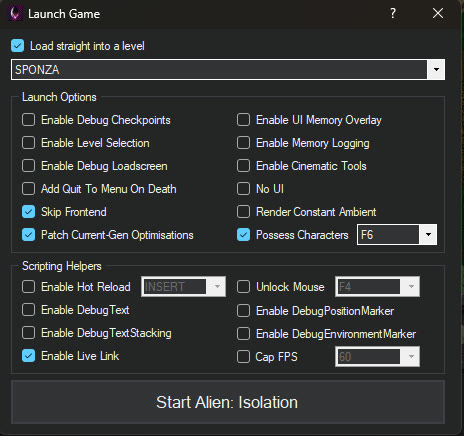464x436 pixels.
Task: Turn on Enable DebugPositionMarker
Action: [x=243, y=311]
